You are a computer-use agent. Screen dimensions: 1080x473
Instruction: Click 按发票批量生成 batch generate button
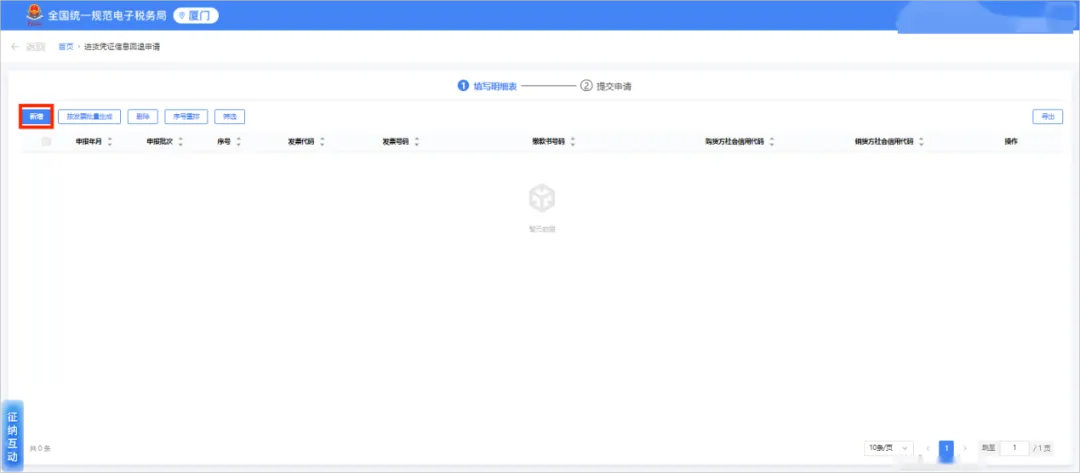click(x=90, y=117)
